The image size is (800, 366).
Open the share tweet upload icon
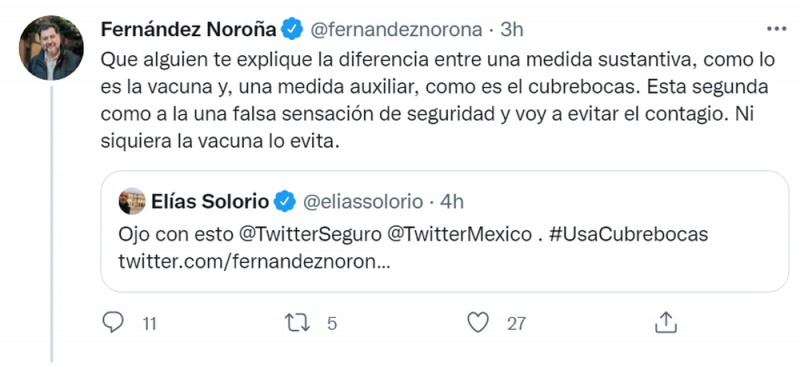(665, 322)
